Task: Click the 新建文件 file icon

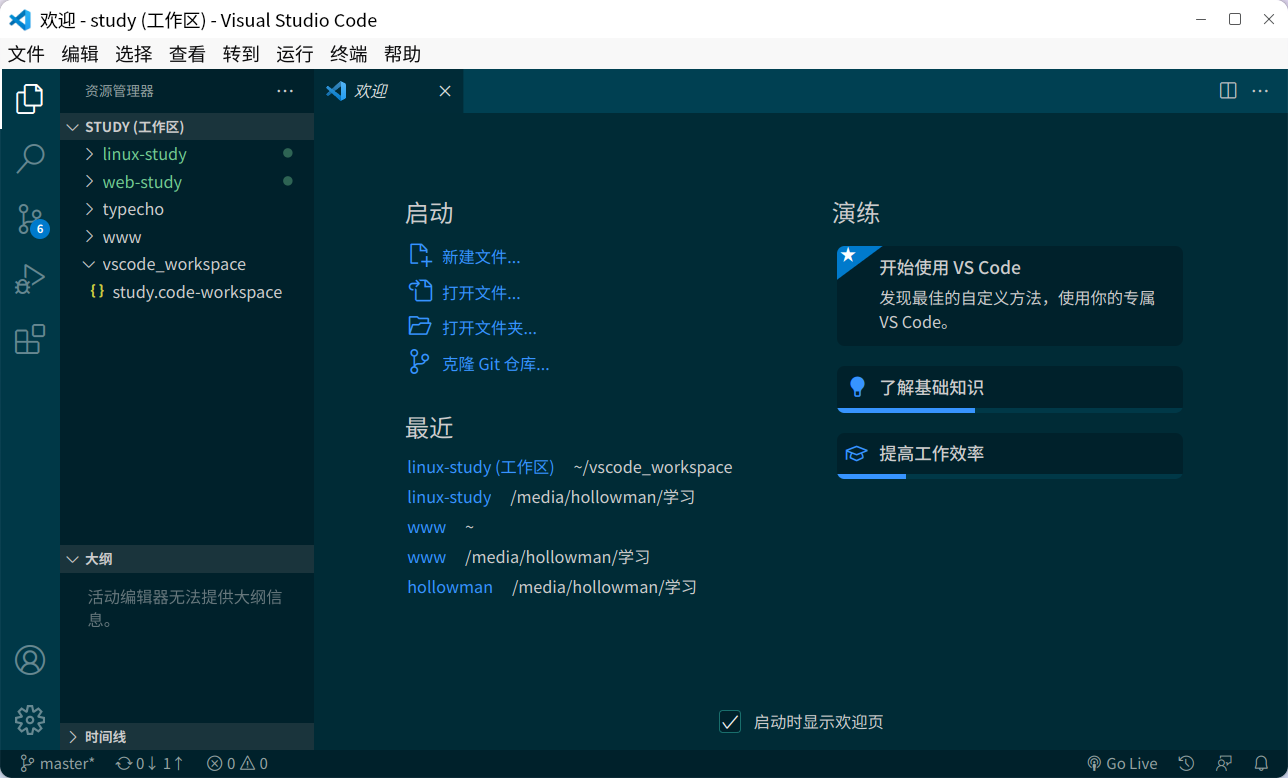Action: pos(419,256)
